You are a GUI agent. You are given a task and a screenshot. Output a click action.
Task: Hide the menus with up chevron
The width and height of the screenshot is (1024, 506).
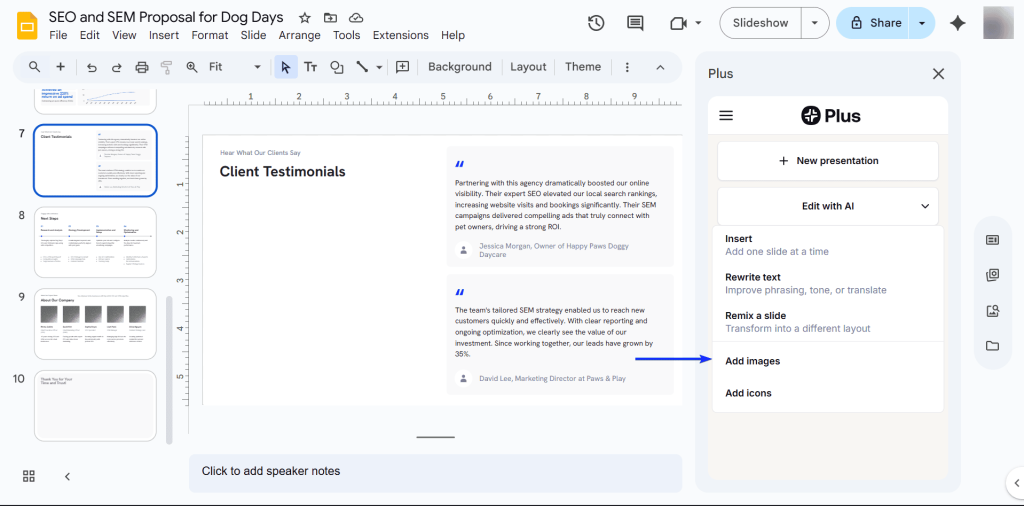(x=660, y=67)
